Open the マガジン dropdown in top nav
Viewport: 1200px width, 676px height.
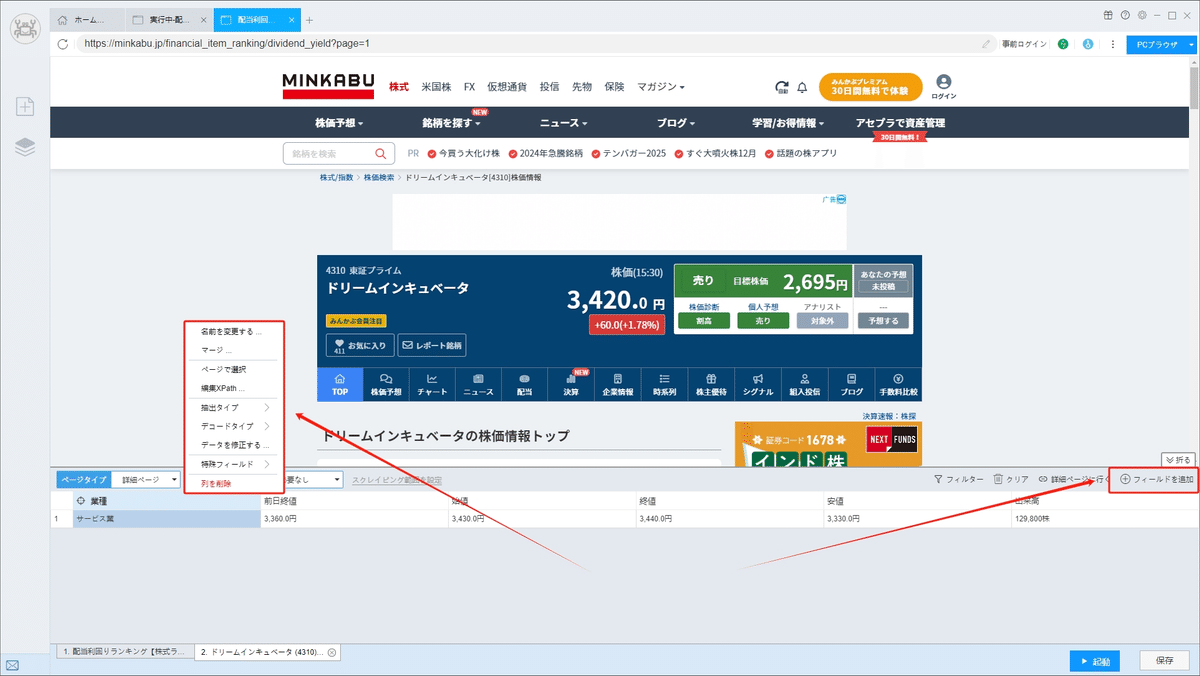661,87
